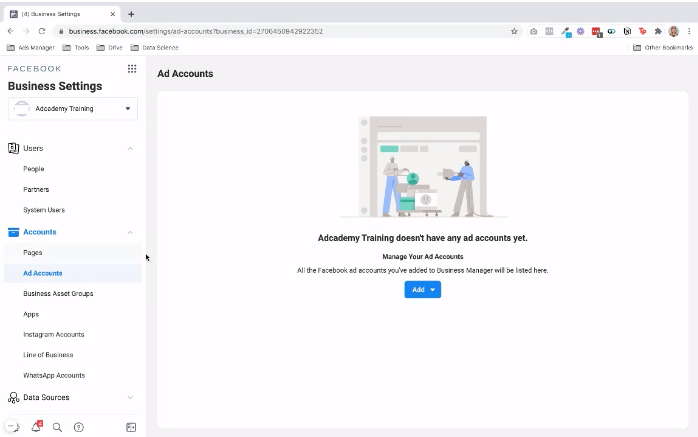Click the Chrome profile avatar
This screenshot has height=437, width=698.
tap(674, 31)
